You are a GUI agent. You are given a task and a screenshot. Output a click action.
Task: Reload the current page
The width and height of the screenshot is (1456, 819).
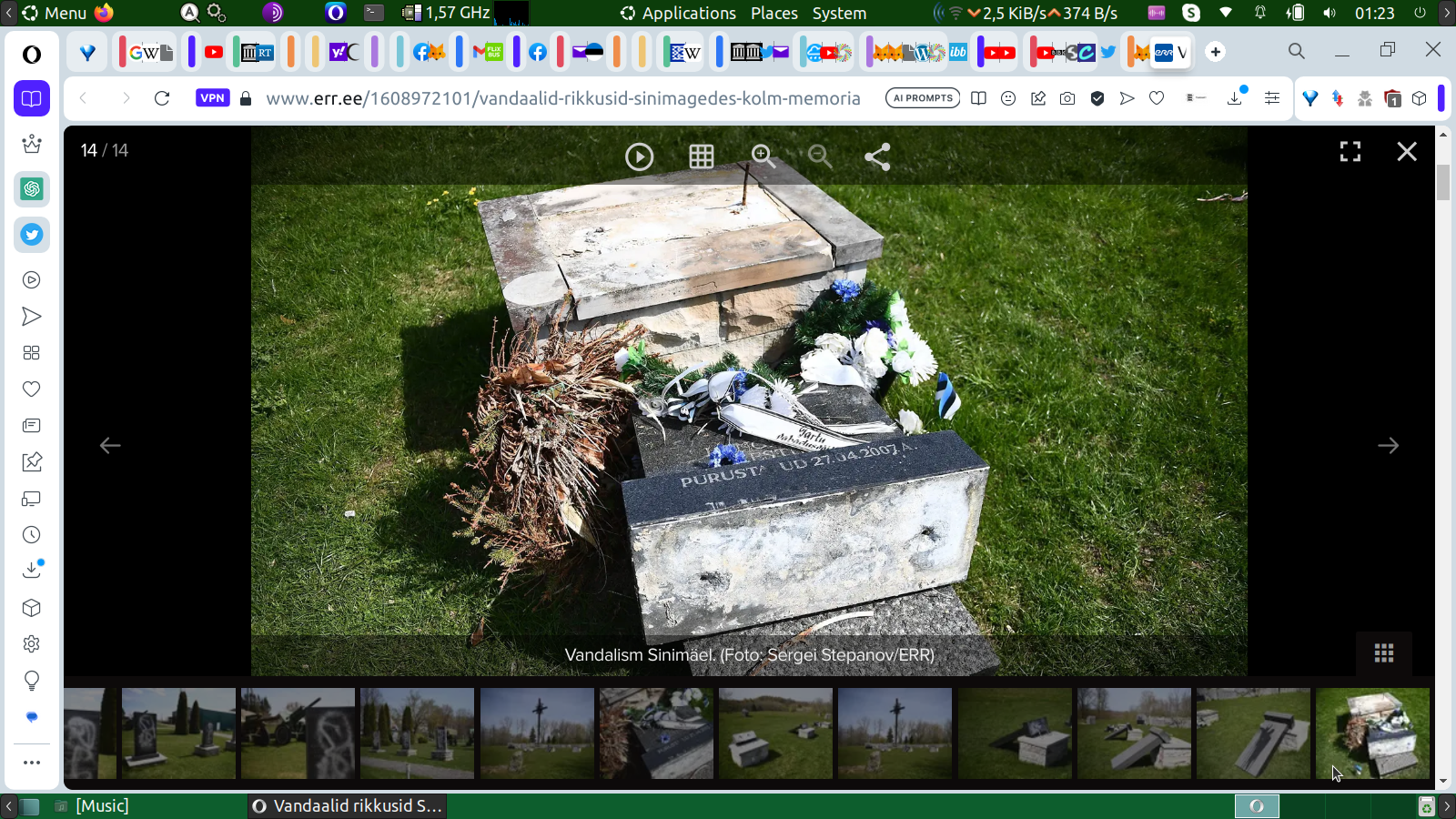[162, 98]
